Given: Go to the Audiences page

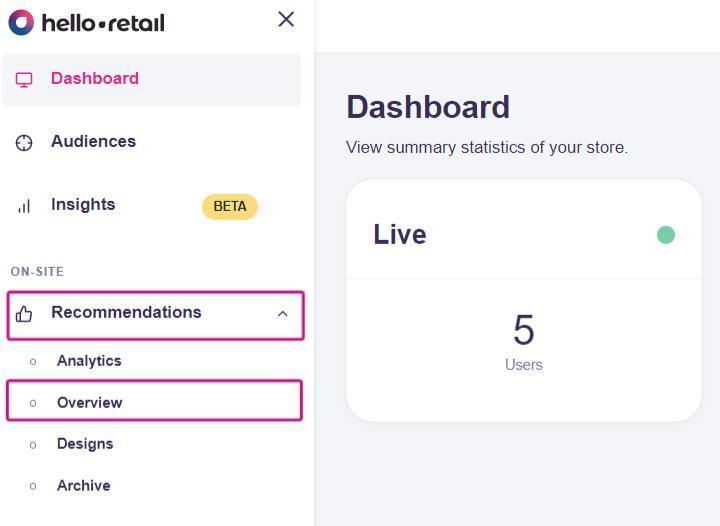Looking at the screenshot, I should (x=93, y=142).
